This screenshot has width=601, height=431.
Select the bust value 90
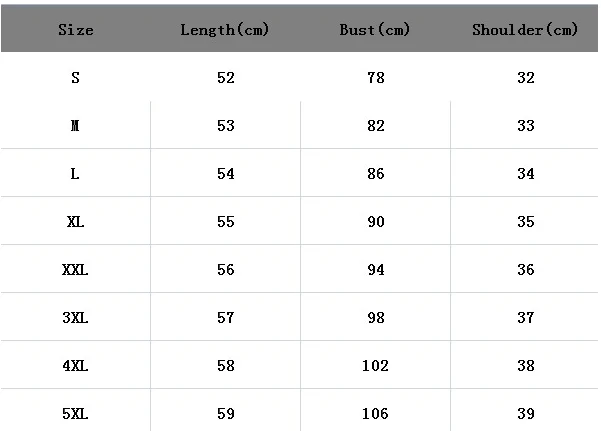[x=376, y=222]
